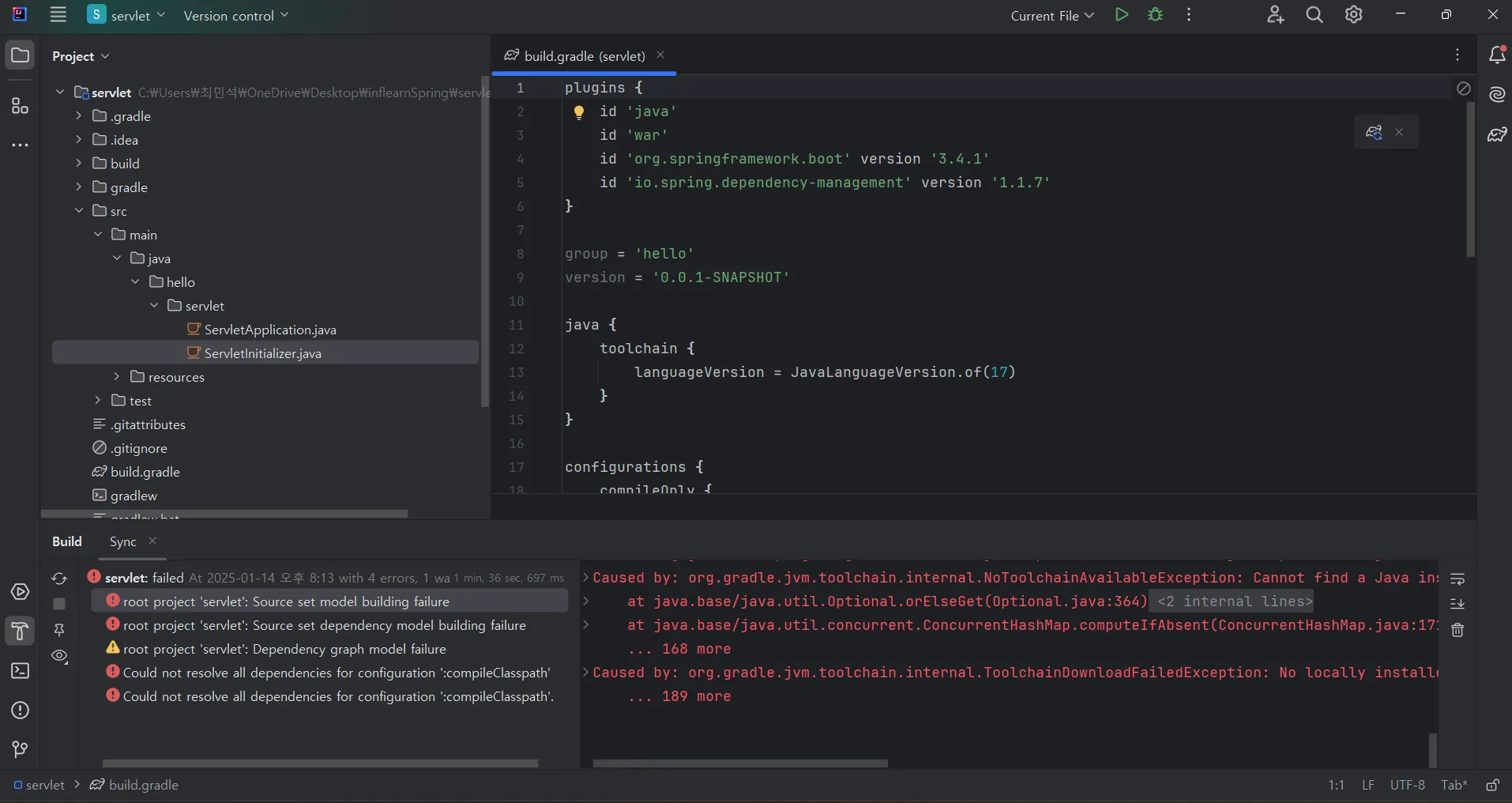Open the Structure tool window
This screenshot has width=1512, height=803.
pyautogui.click(x=20, y=106)
